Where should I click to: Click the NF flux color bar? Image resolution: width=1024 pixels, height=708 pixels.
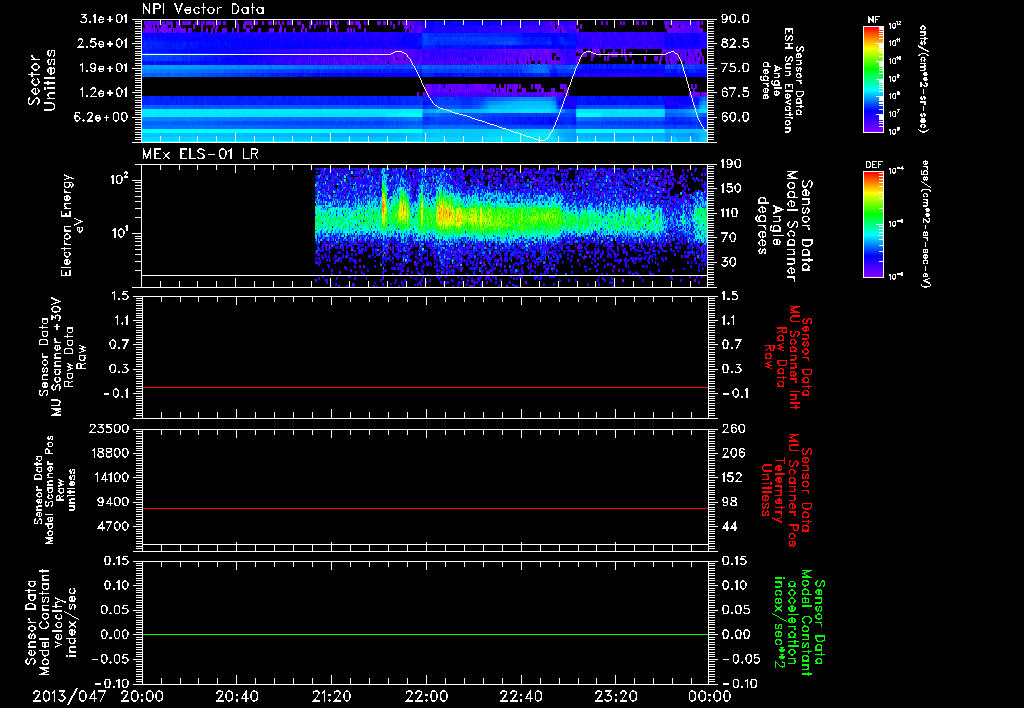(x=874, y=78)
